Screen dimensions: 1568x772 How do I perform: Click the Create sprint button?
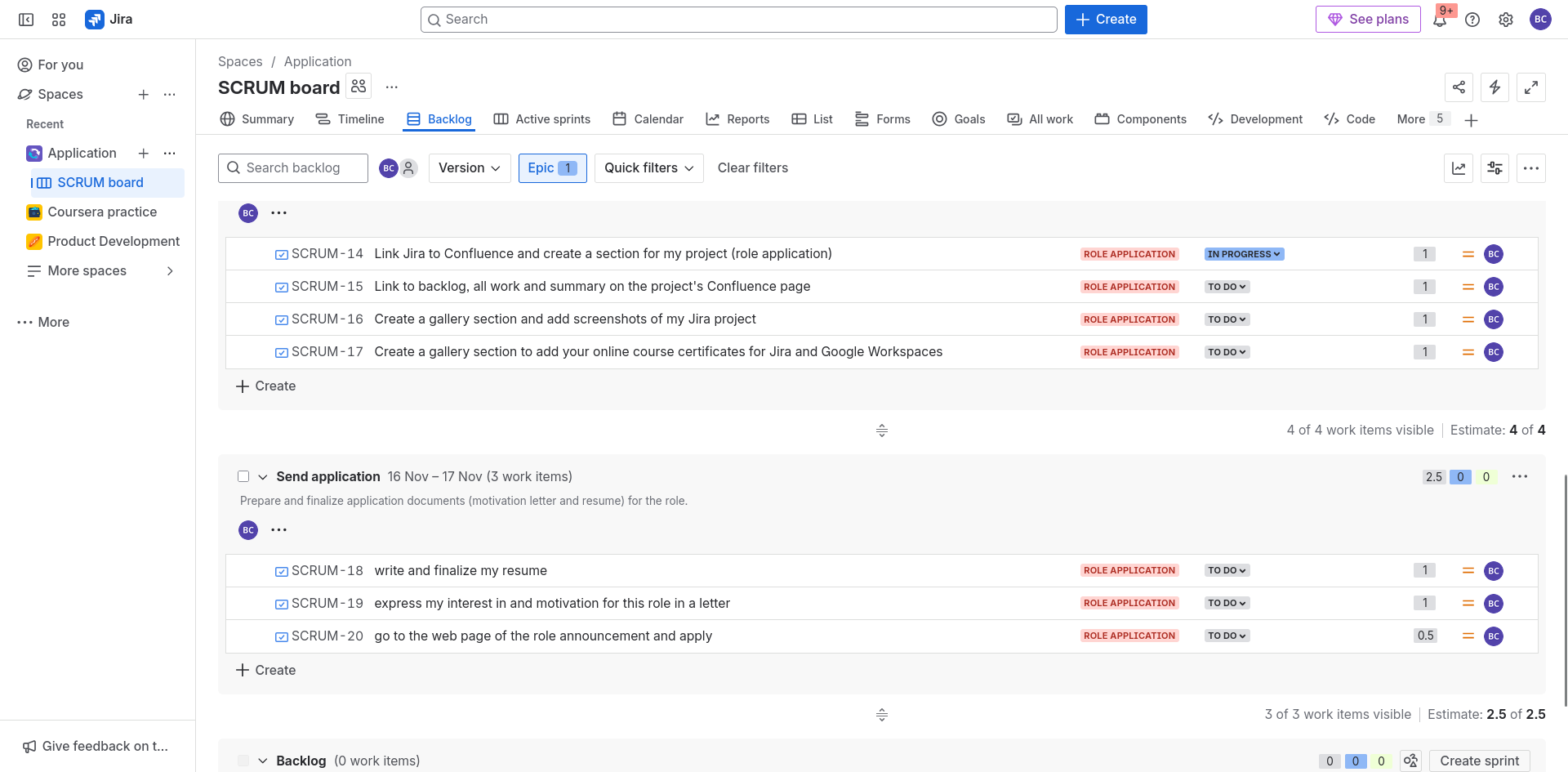coord(1479,761)
